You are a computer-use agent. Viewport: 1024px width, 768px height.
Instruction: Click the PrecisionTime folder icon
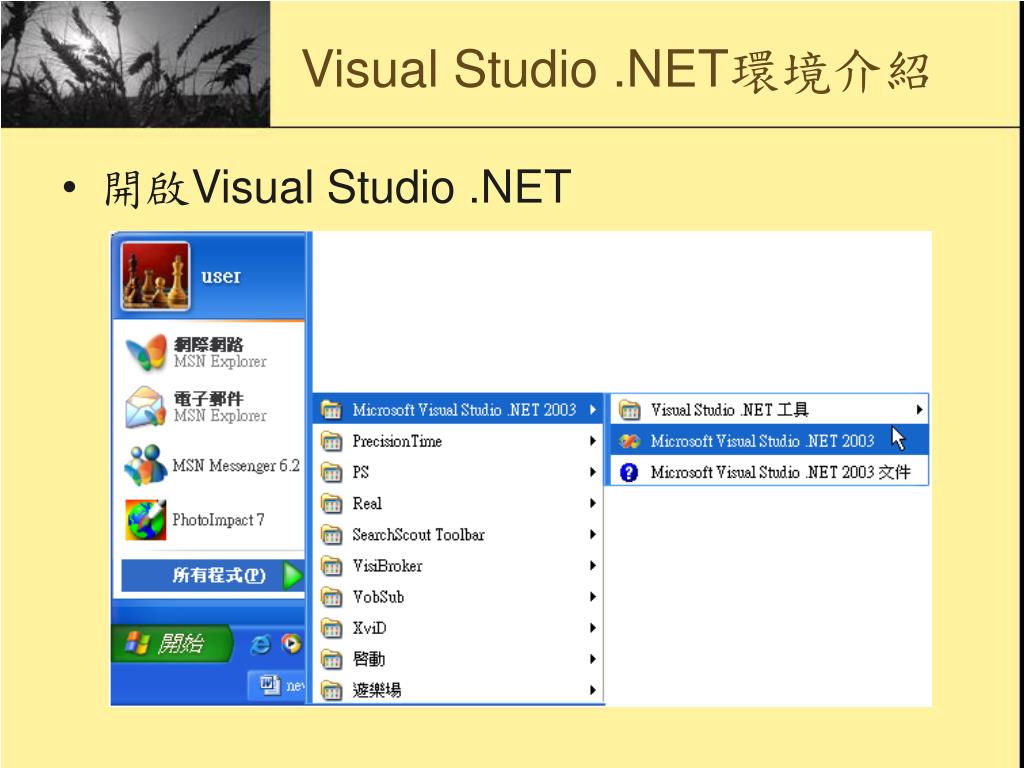click(x=332, y=441)
